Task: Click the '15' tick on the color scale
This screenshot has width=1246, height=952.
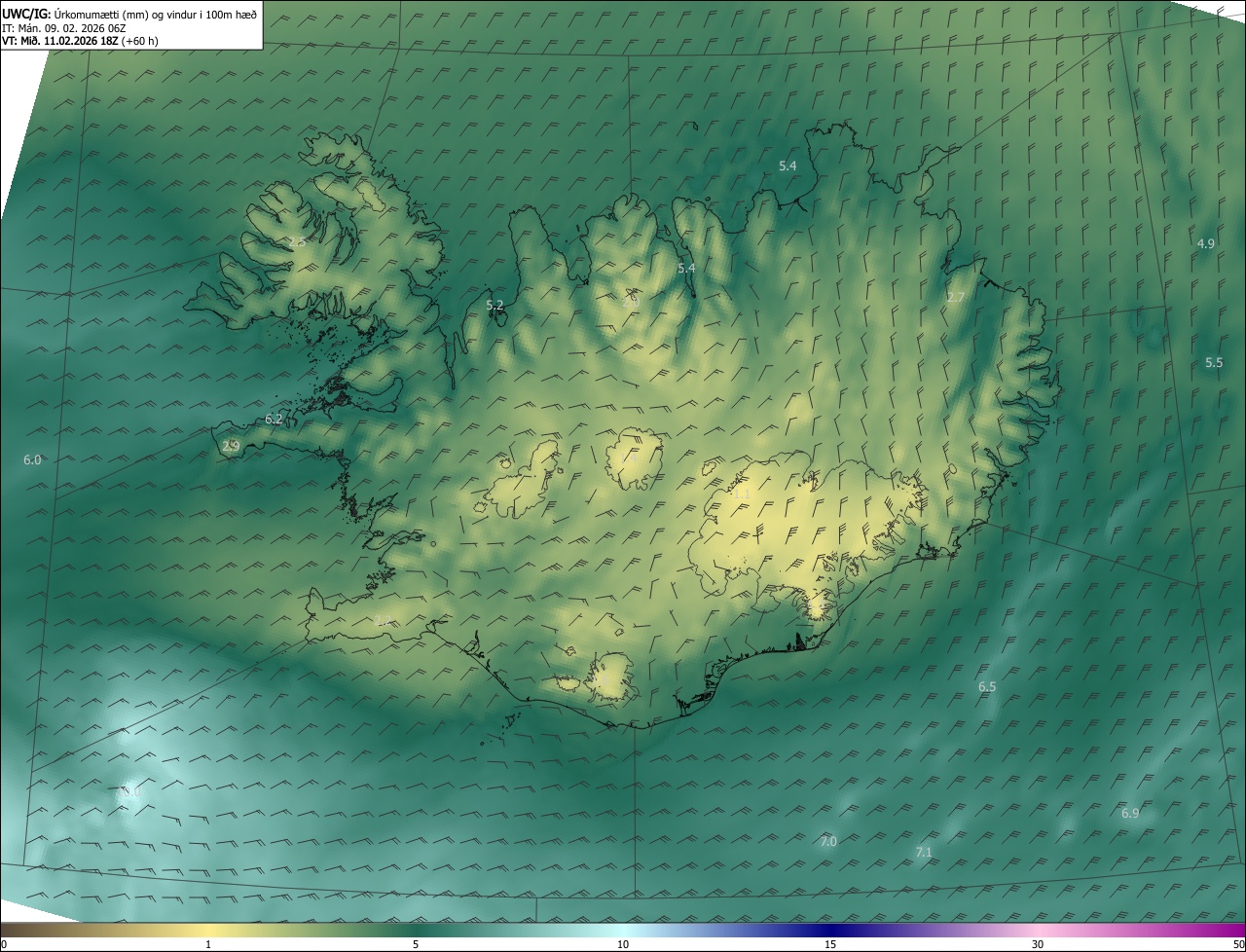Action: [830, 944]
